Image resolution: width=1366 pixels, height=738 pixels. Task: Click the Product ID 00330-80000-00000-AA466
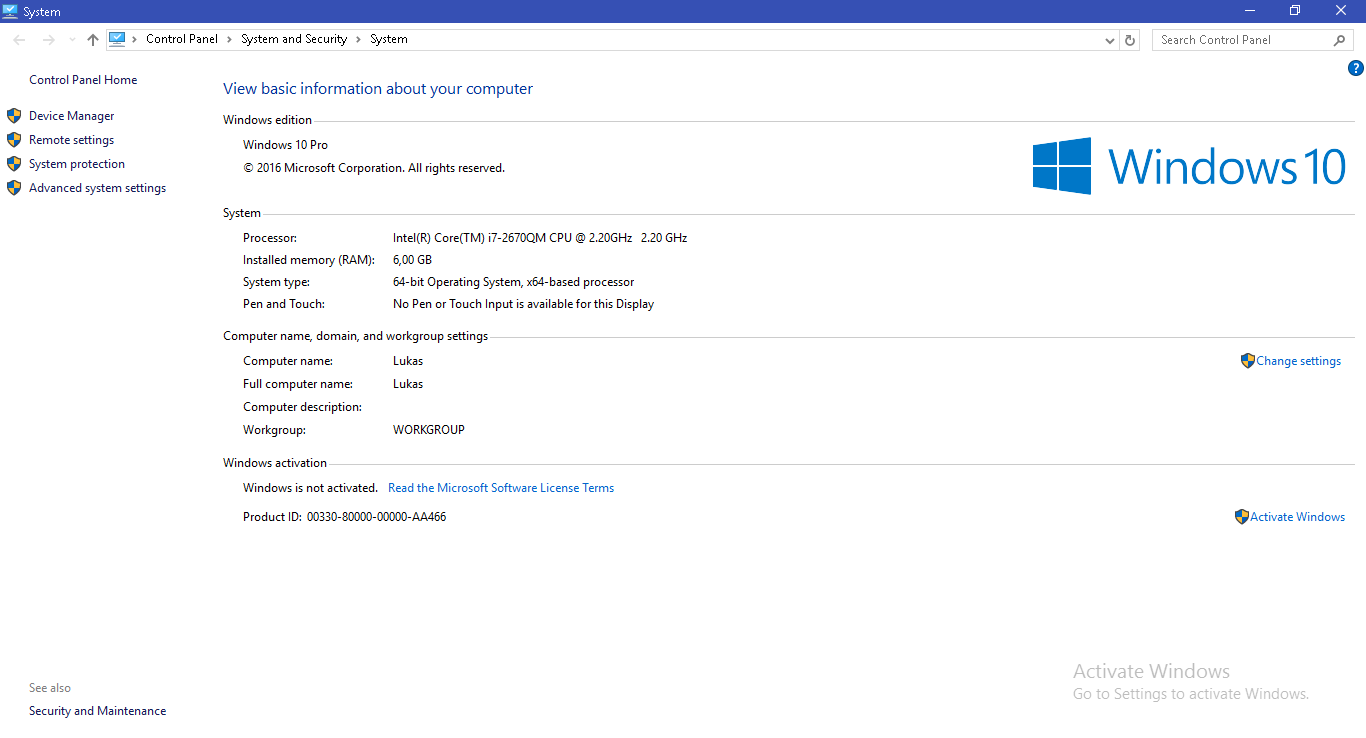[x=376, y=517]
